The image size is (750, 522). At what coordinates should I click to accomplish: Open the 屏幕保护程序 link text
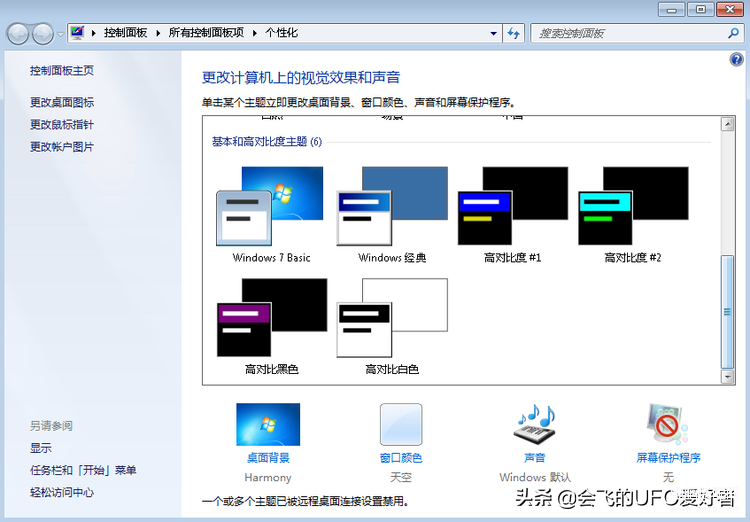click(x=668, y=458)
